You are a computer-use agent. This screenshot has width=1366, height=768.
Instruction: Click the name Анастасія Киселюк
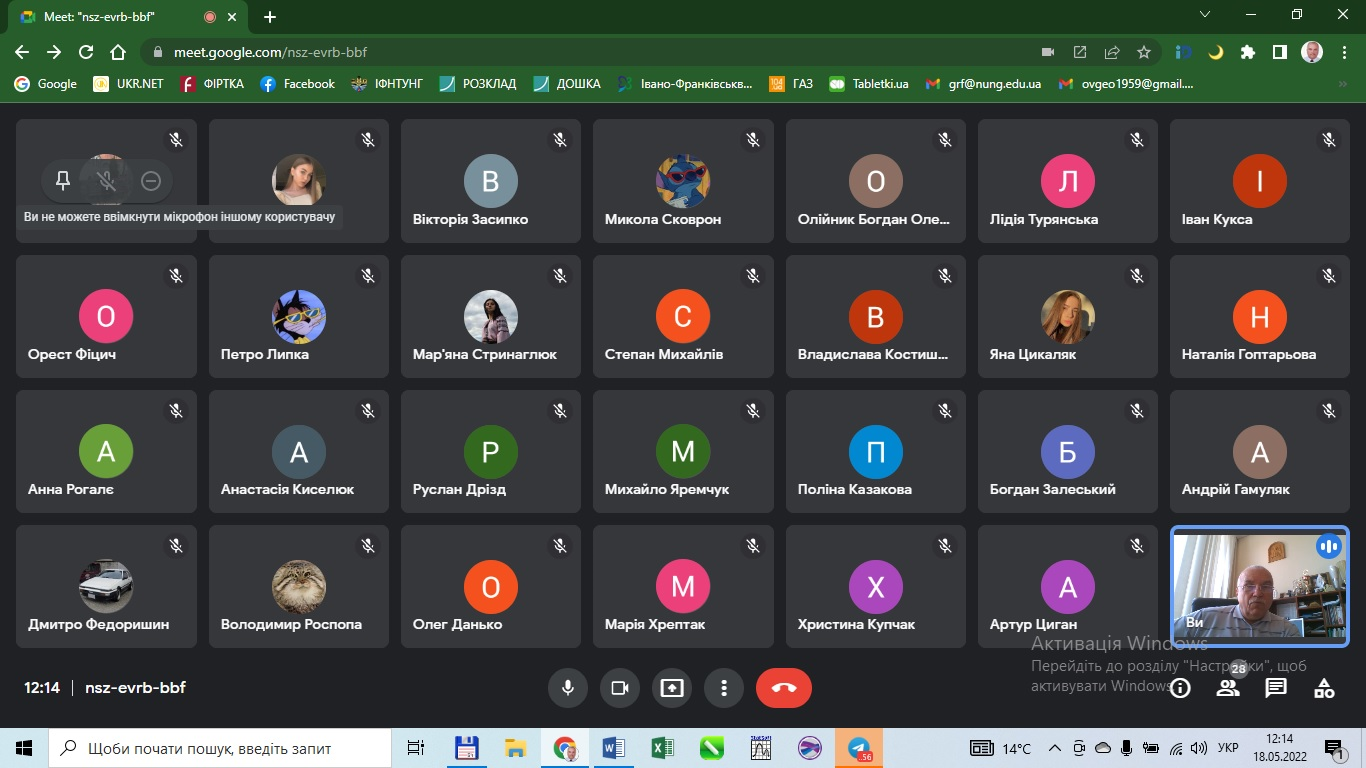coord(287,489)
